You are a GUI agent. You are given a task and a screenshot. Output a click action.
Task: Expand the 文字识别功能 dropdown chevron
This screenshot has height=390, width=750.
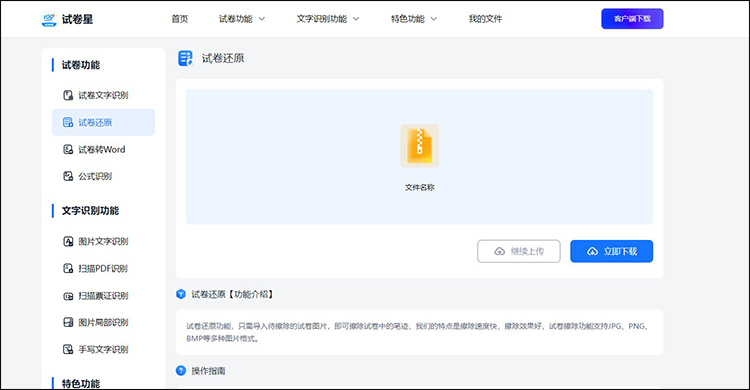pyautogui.click(x=356, y=19)
